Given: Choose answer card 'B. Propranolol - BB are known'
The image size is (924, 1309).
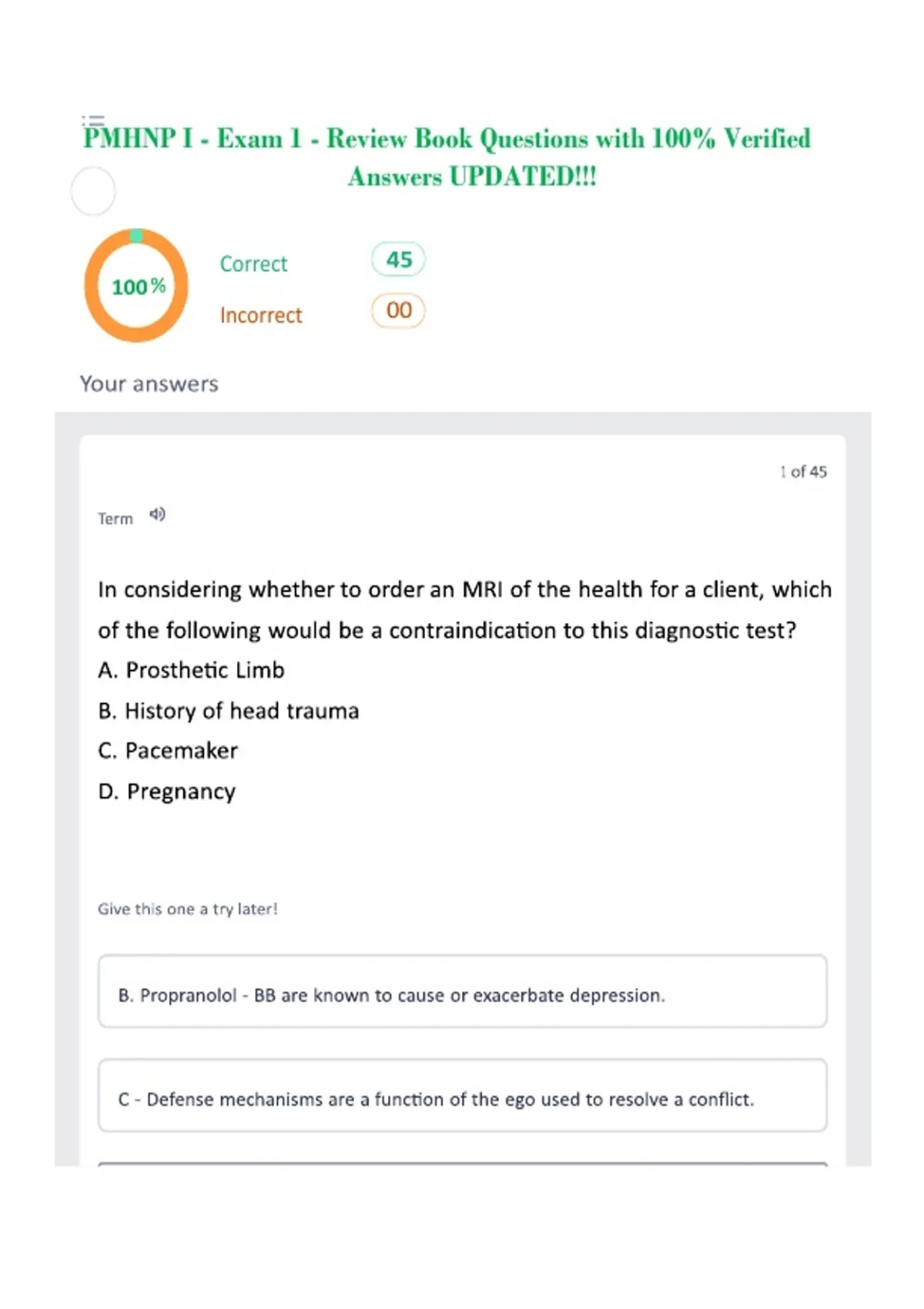Looking at the screenshot, I should tap(463, 991).
